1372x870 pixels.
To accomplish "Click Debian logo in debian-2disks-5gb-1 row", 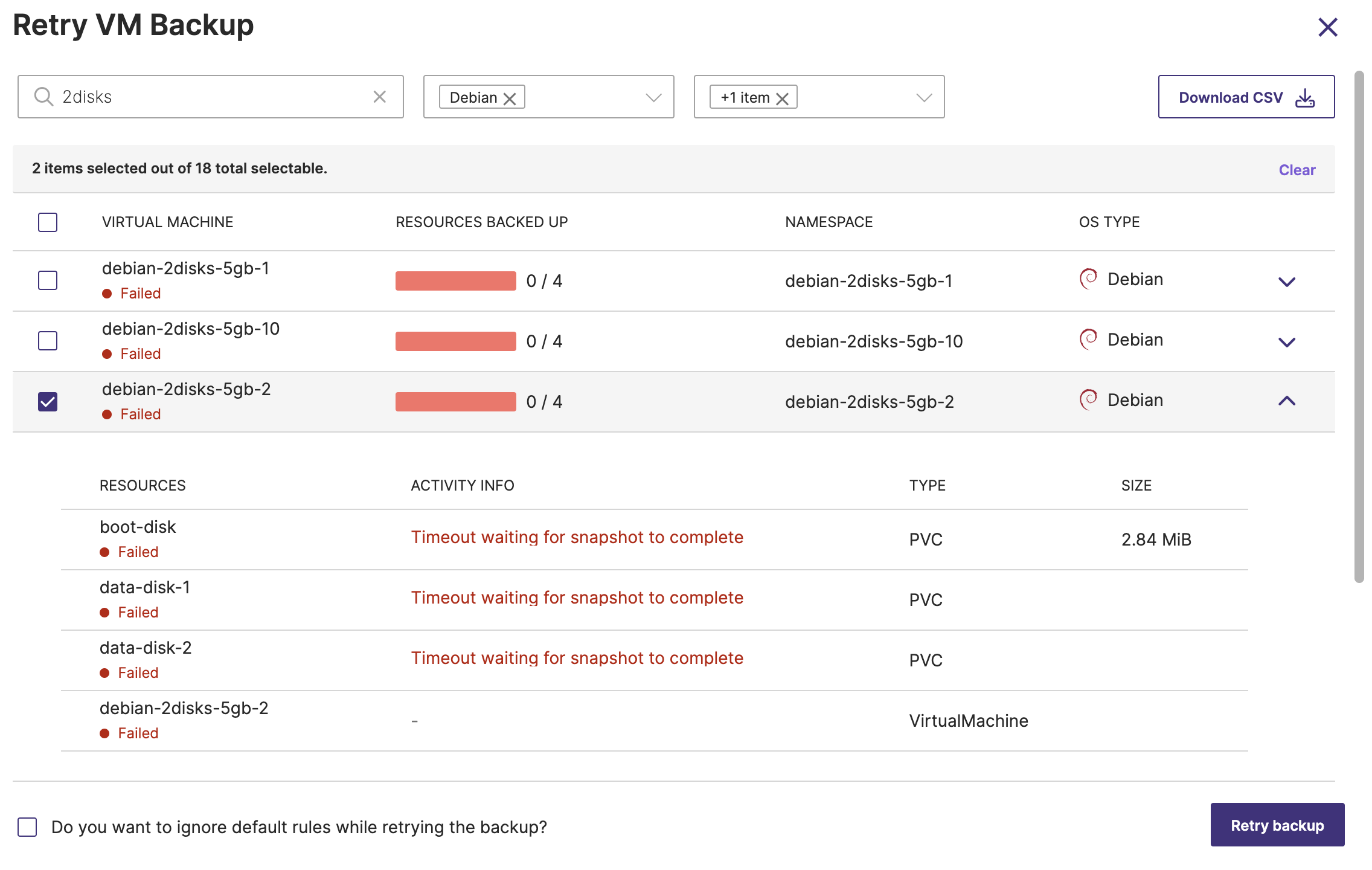I will point(1088,279).
